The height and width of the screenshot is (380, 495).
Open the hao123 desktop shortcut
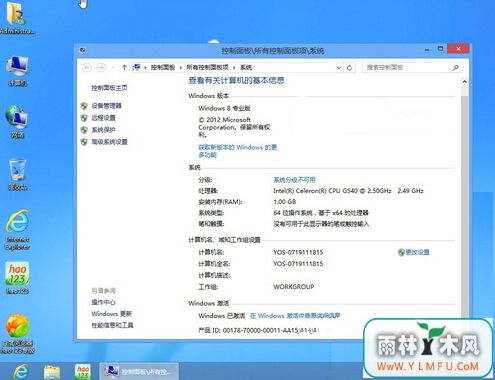point(17,278)
